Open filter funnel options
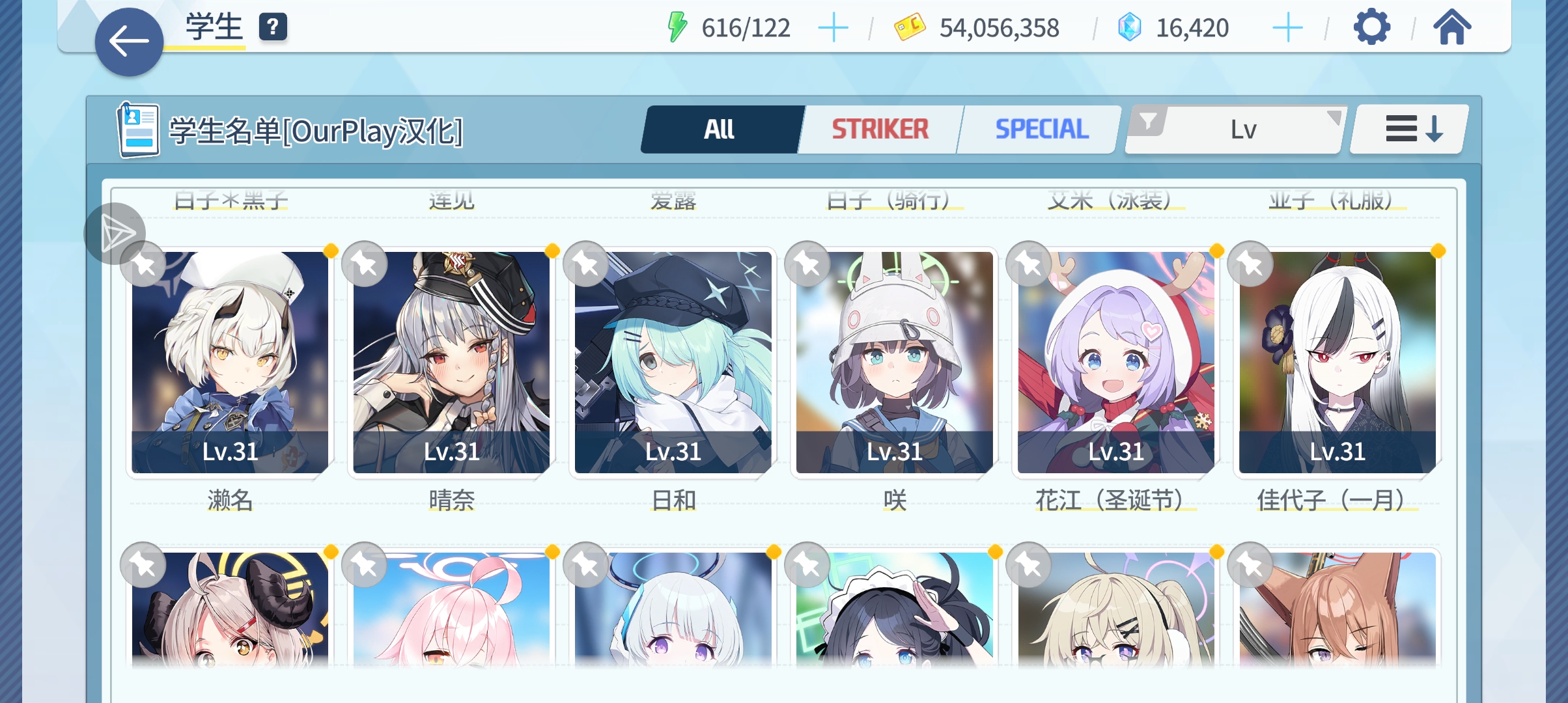This screenshot has height=703, width=1568. click(1148, 121)
